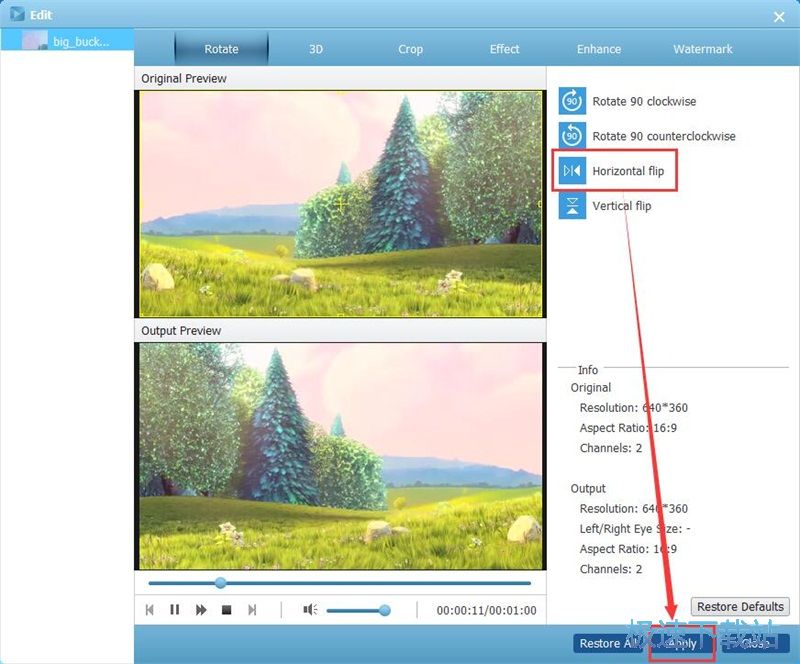The image size is (800, 664).
Task: Mute the preview audio
Action: (310, 609)
